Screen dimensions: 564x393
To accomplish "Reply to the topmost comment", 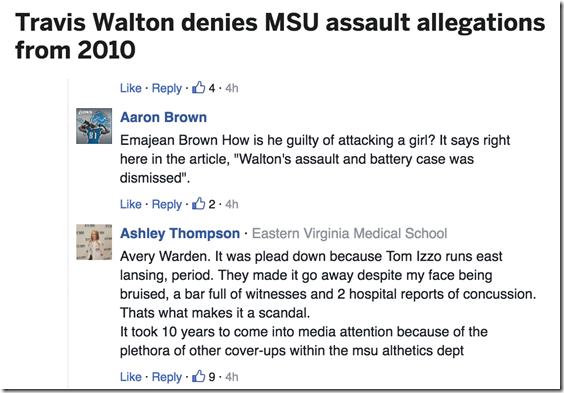I will click(x=167, y=88).
